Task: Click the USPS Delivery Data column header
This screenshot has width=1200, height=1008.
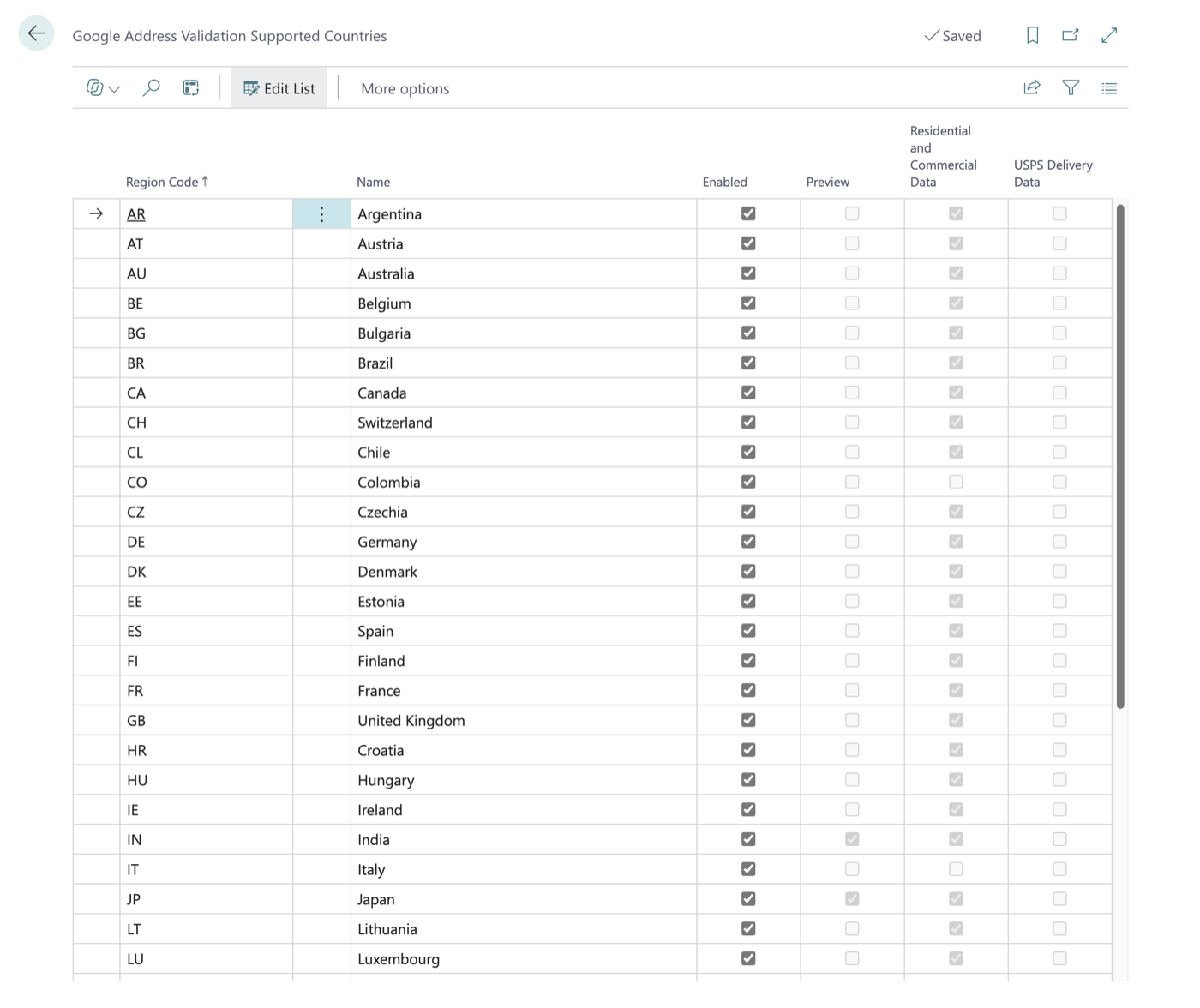Action: pos(1053,173)
